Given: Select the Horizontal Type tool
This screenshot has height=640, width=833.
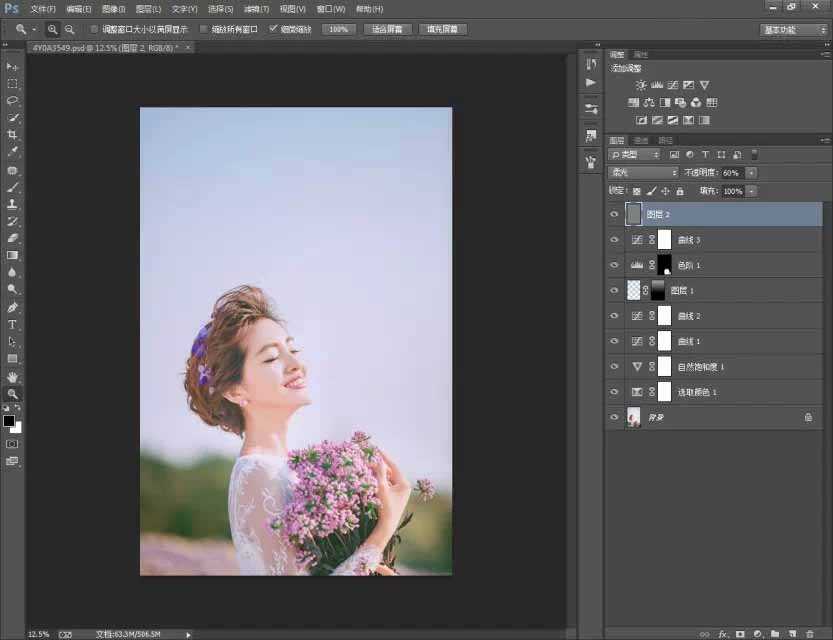Looking at the screenshot, I should (x=12, y=323).
